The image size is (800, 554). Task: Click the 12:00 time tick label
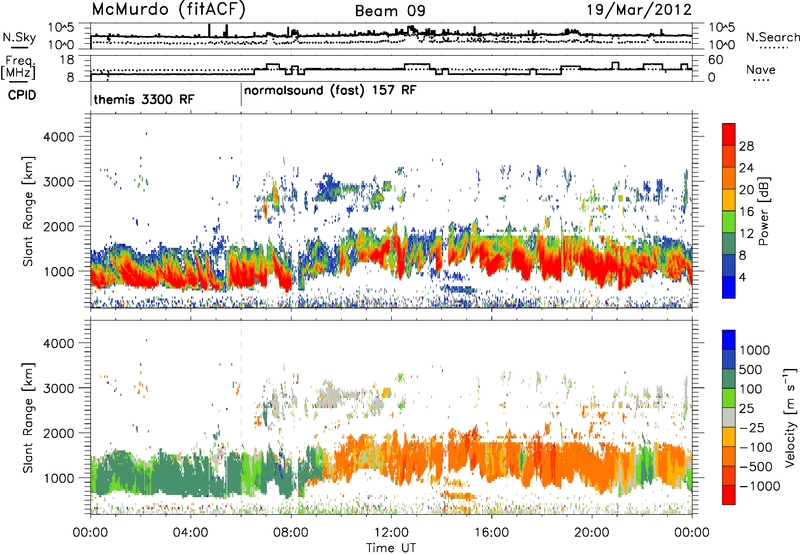pyautogui.click(x=391, y=533)
